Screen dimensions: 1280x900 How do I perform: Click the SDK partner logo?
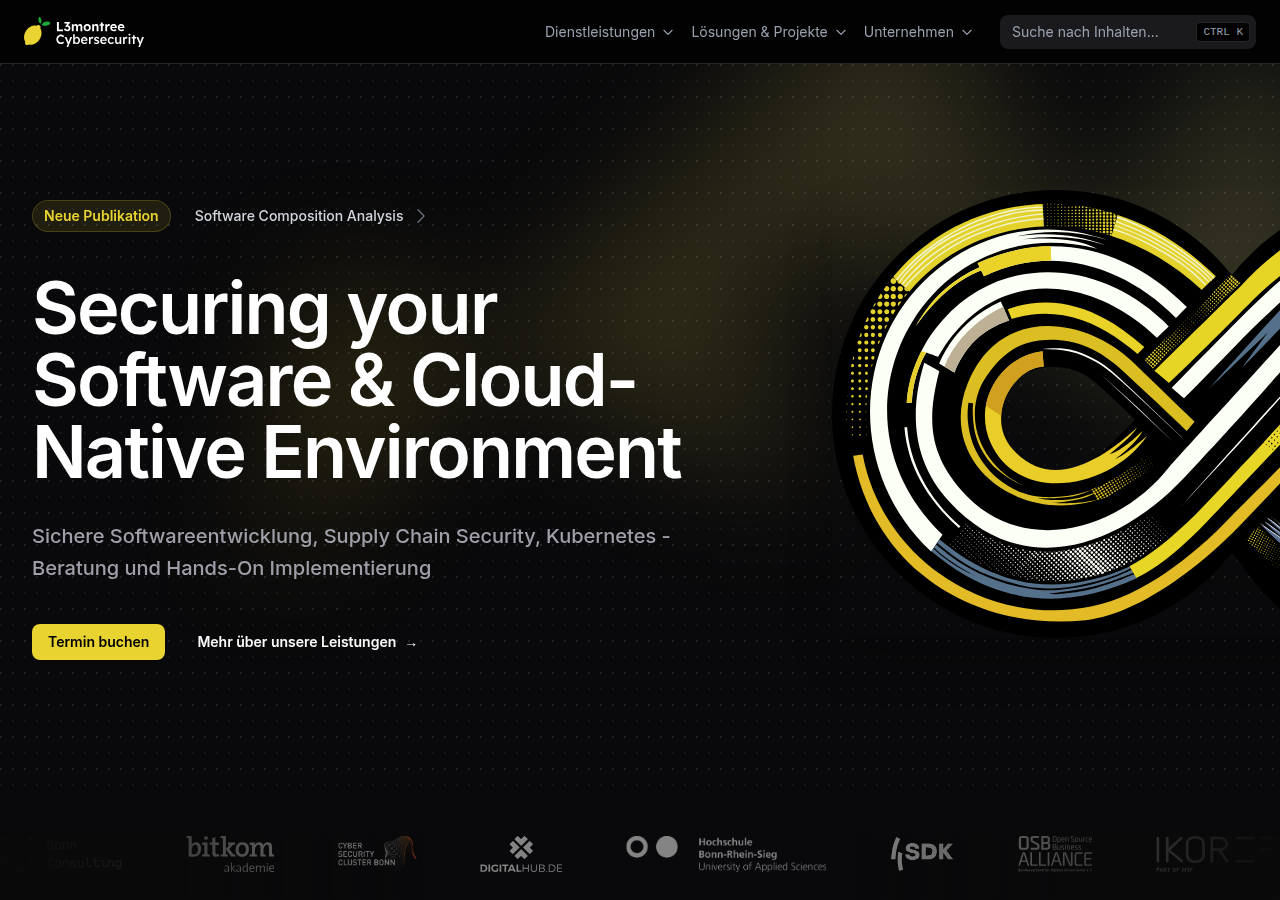[x=922, y=853]
